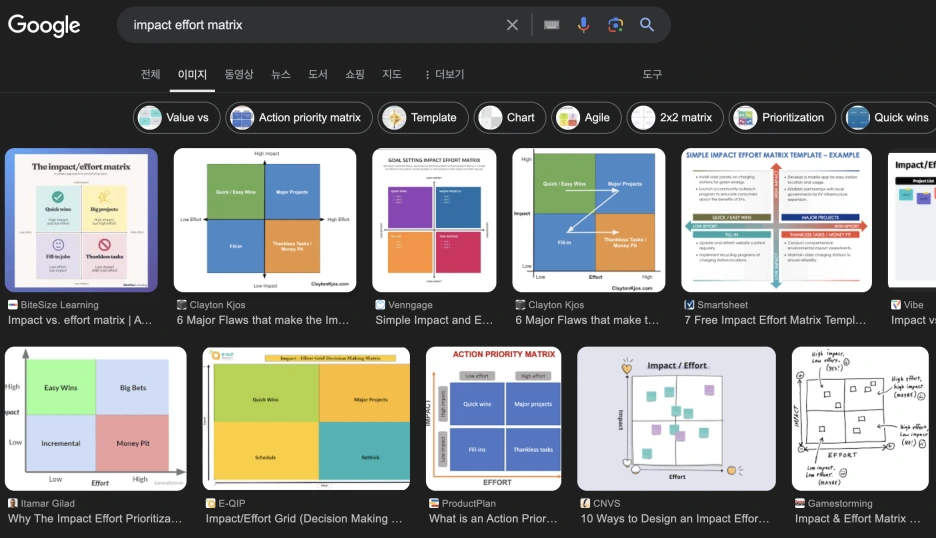Open link 'Simple Impact and E...'
Screen dimensions: 936x538
click(x=434, y=320)
